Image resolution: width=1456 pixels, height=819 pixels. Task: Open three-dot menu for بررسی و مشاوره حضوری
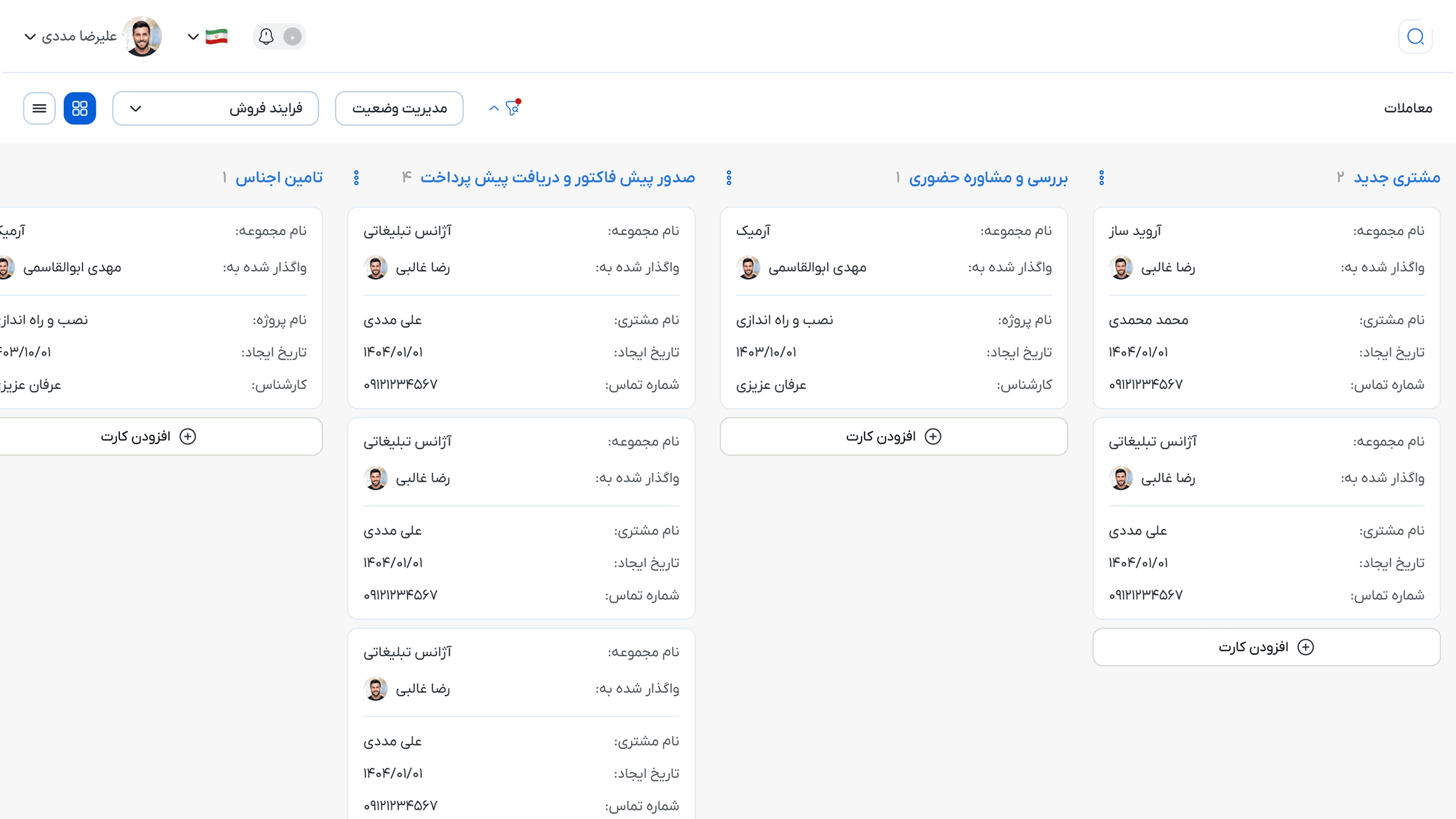(x=729, y=178)
